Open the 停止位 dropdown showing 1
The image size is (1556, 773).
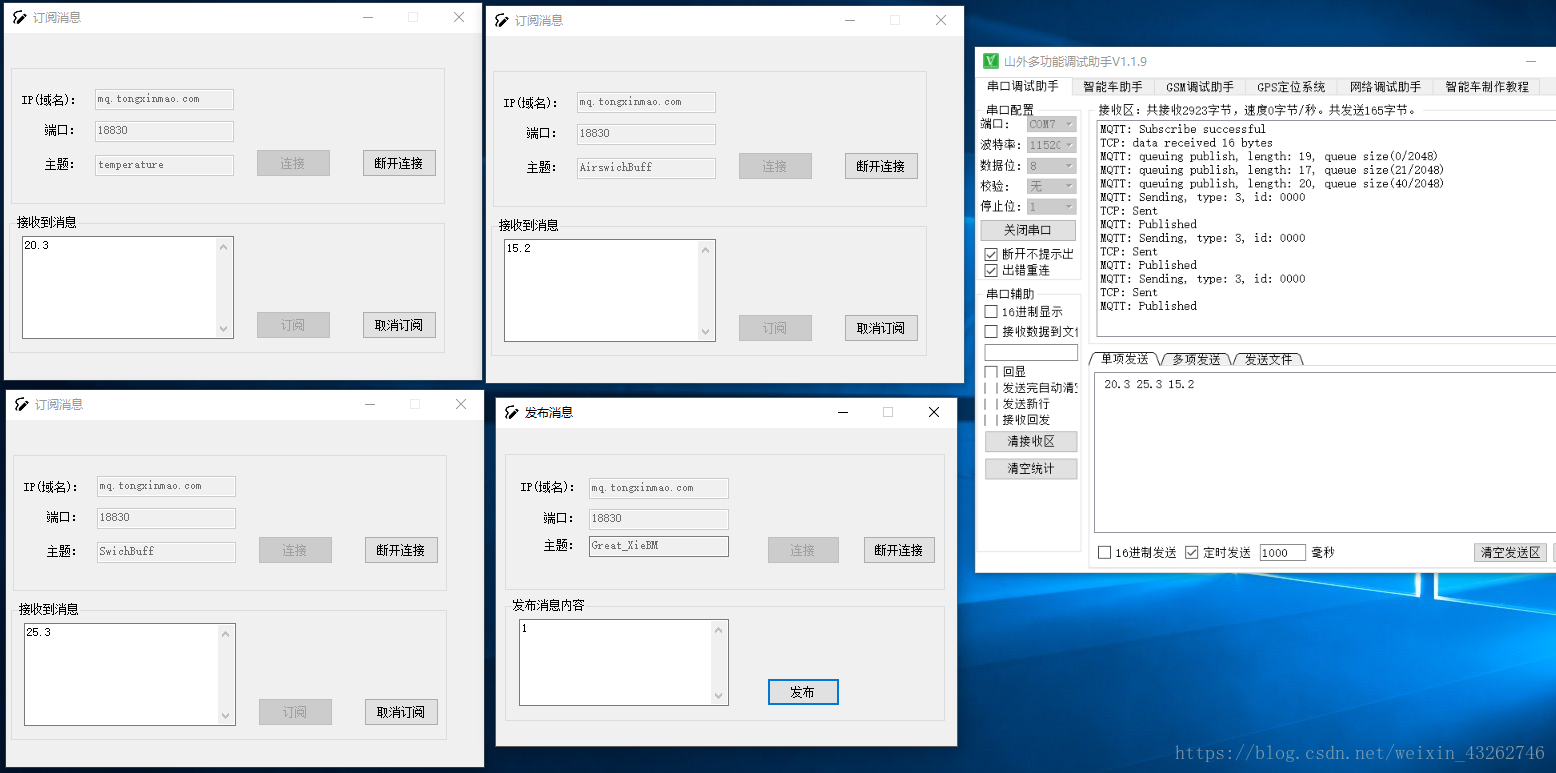pyautogui.click(x=1052, y=207)
